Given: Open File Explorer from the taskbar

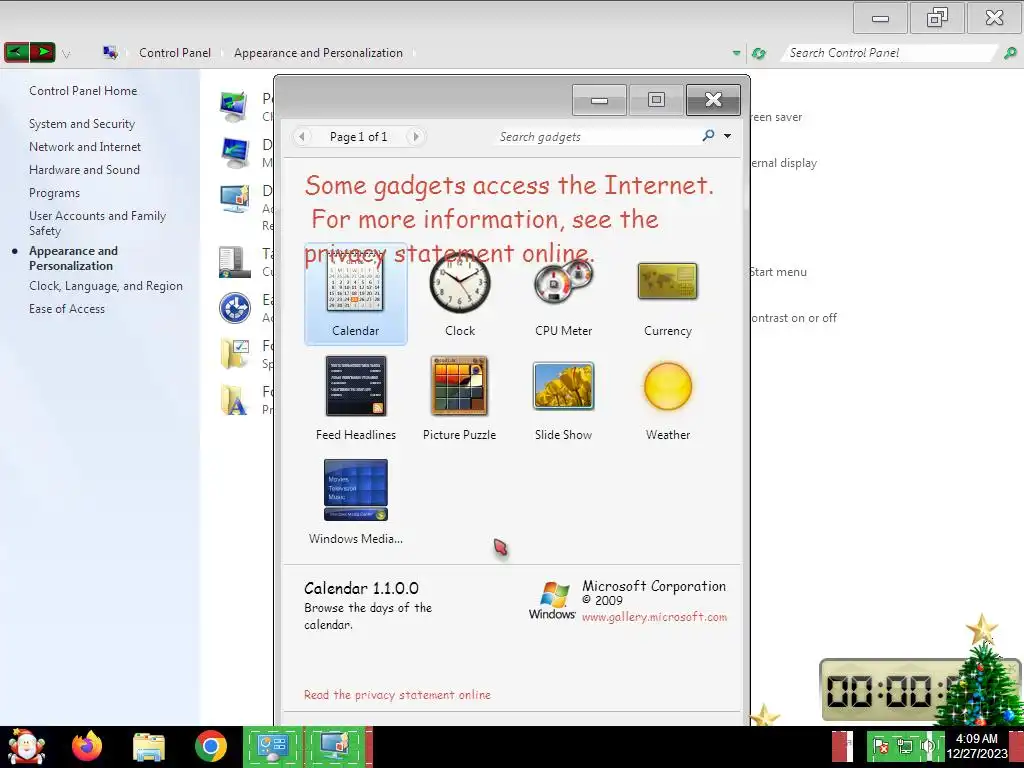Looking at the screenshot, I should [149, 747].
